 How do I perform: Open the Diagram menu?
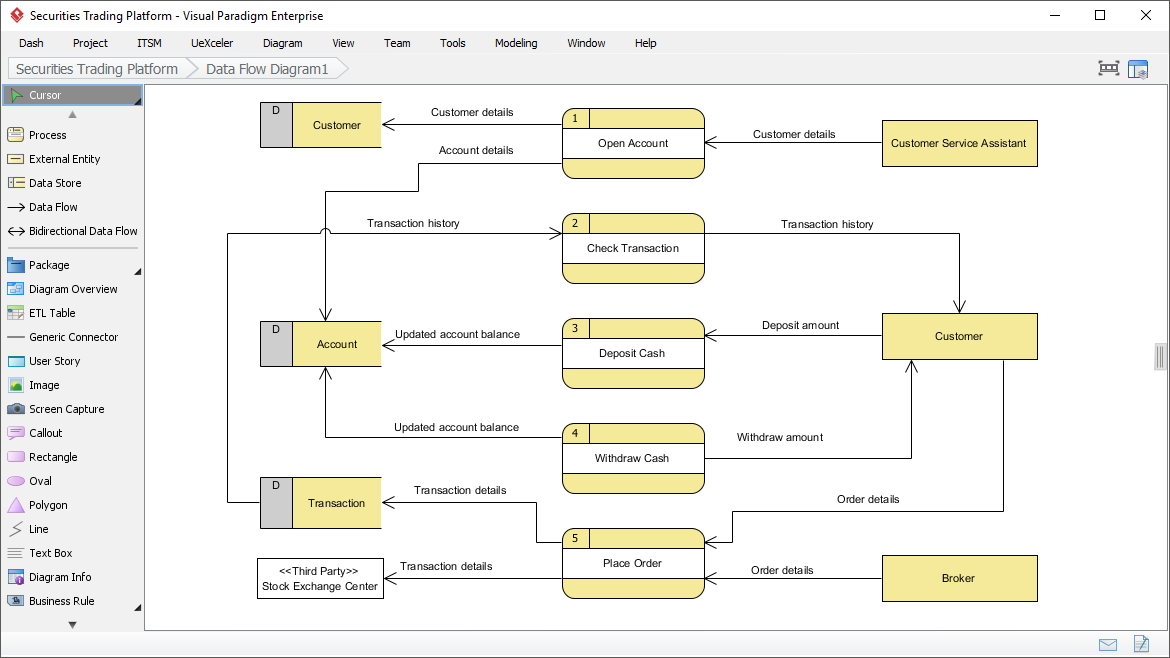(282, 43)
